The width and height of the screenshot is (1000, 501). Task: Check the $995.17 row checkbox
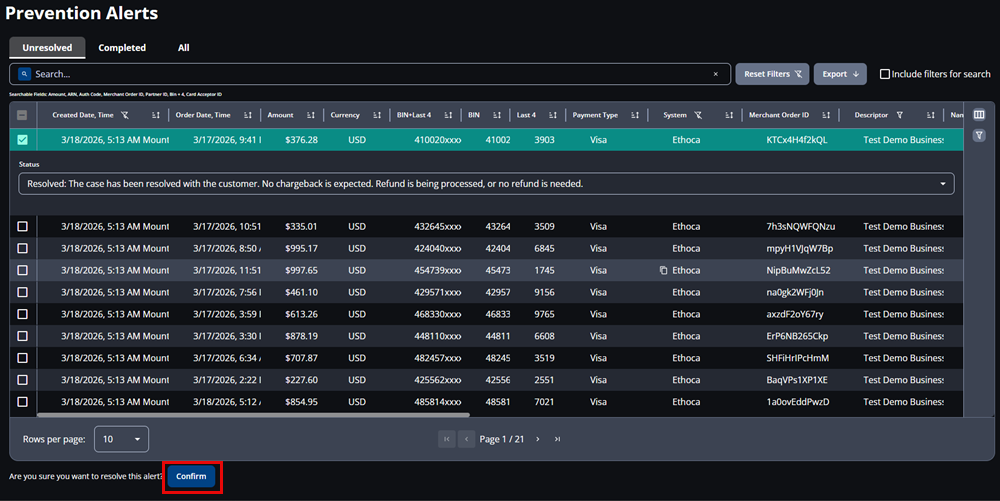(x=22, y=248)
